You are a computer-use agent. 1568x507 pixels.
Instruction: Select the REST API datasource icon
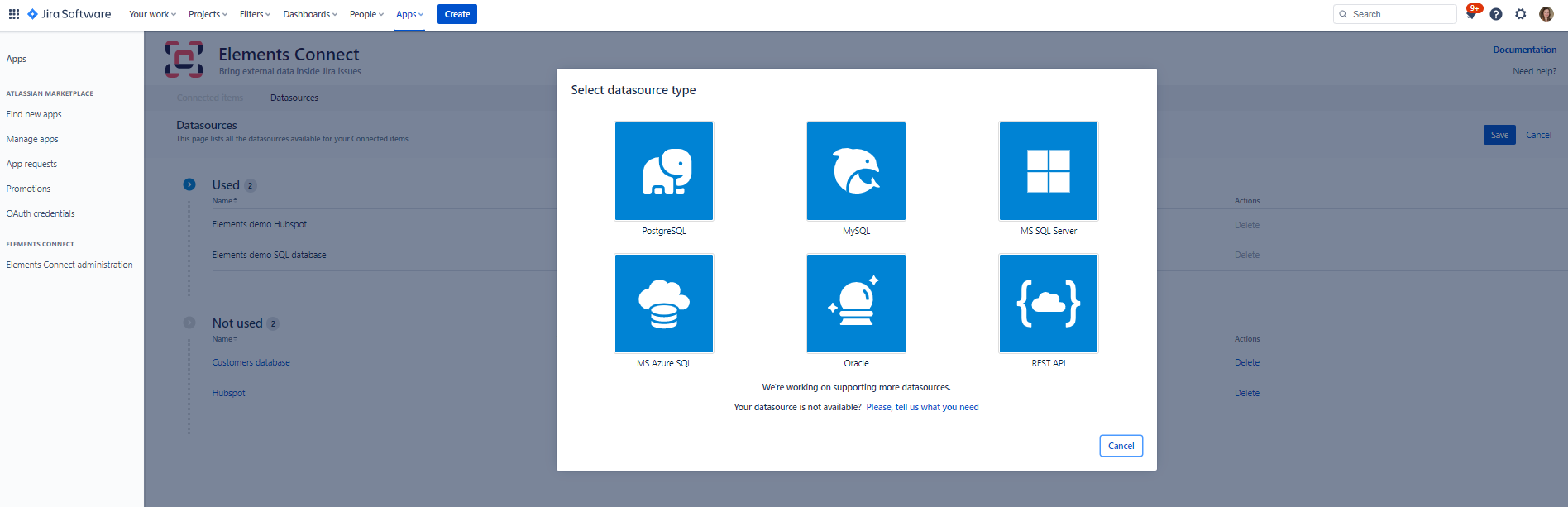(1048, 304)
